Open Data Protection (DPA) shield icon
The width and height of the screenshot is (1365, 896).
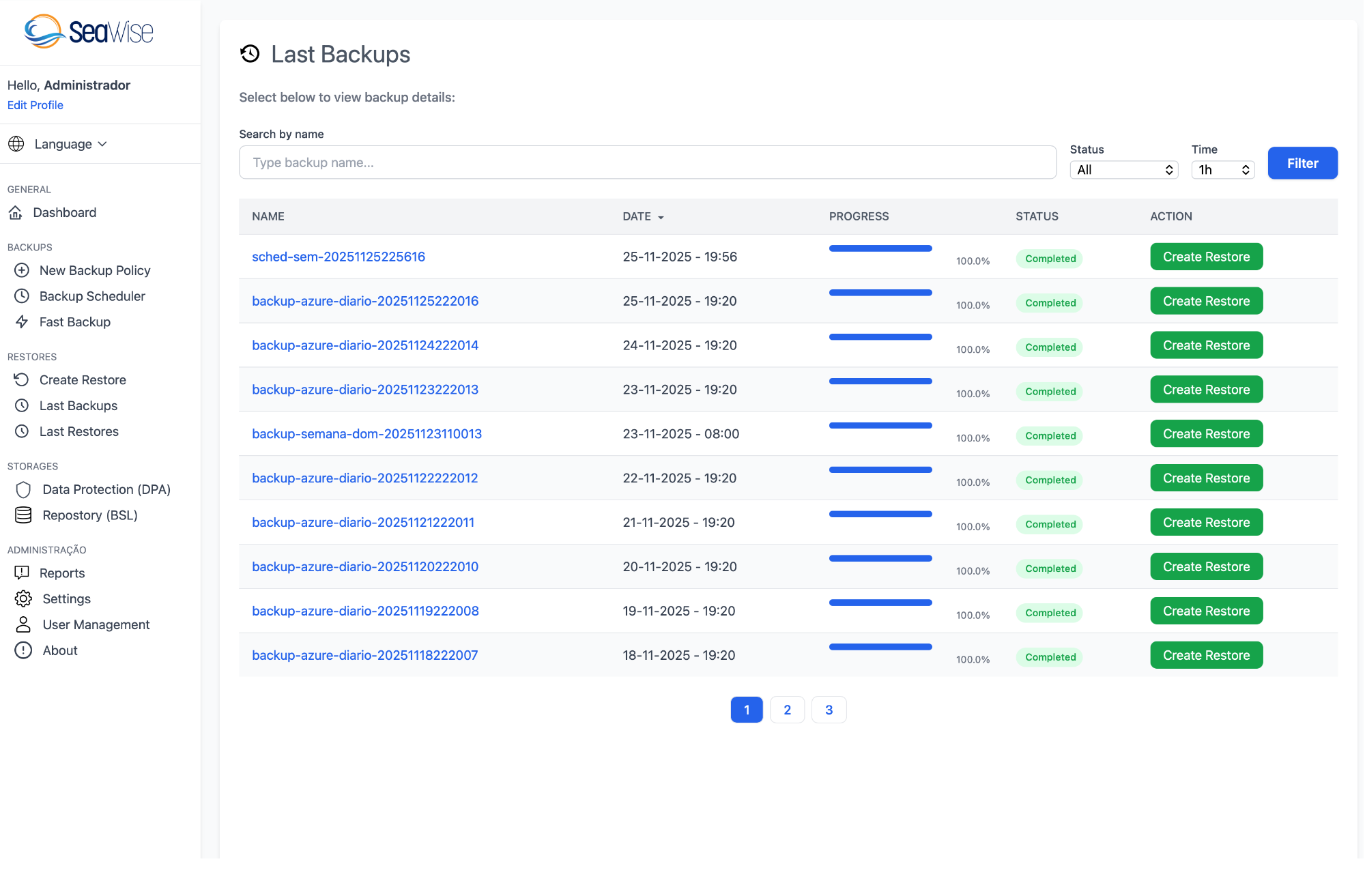point(24,489)
